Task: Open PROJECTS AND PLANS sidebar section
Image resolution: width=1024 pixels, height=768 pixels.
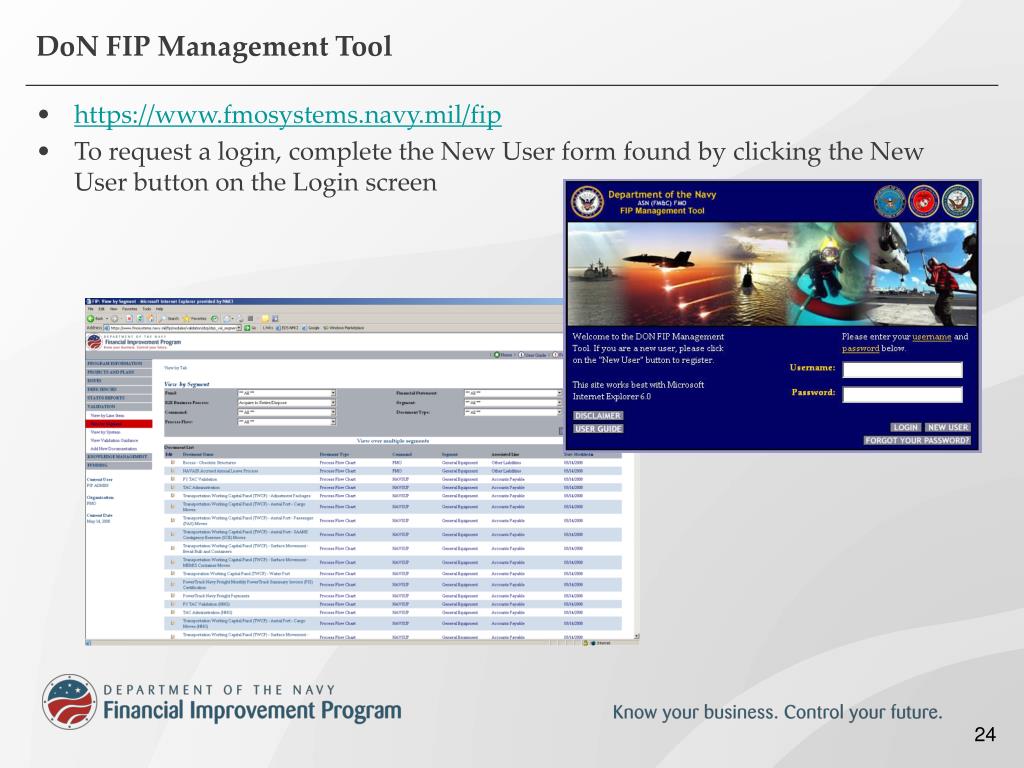Action: coord(119,372)
